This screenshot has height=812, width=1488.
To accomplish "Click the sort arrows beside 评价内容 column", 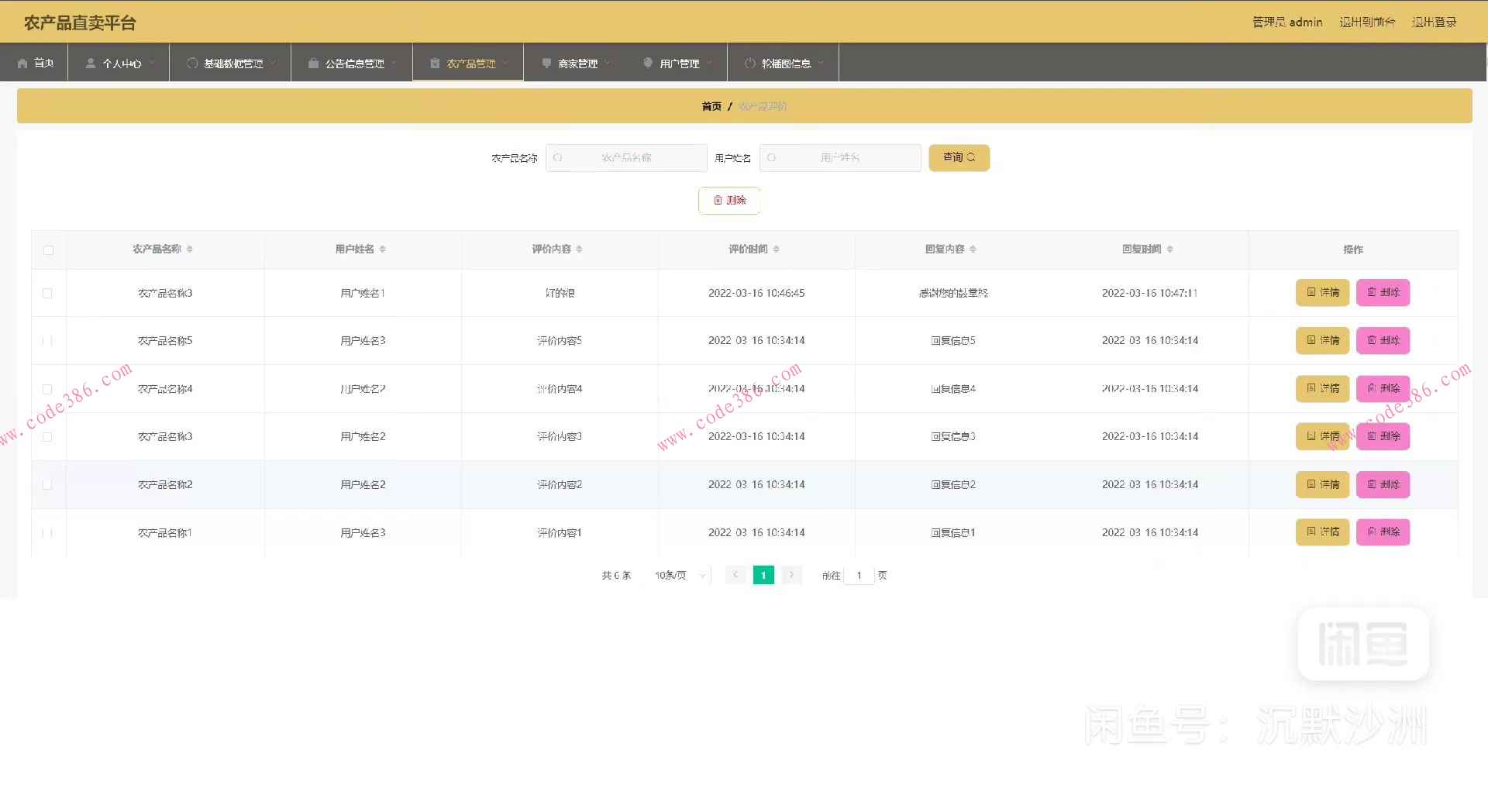I will click(x=579, y=249).
